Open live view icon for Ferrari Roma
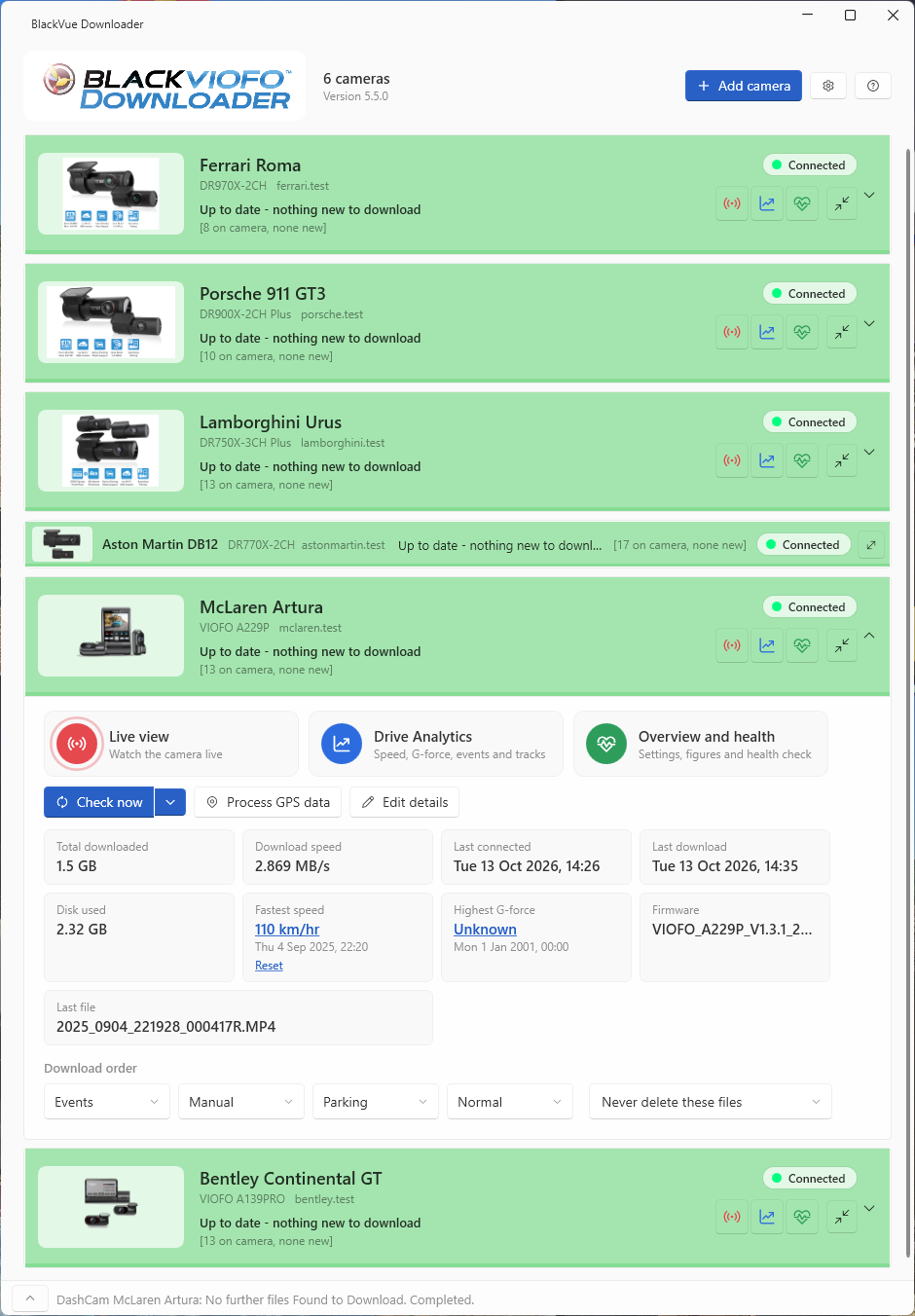This screenshot has height=1316, width=915. coord(732,203)
